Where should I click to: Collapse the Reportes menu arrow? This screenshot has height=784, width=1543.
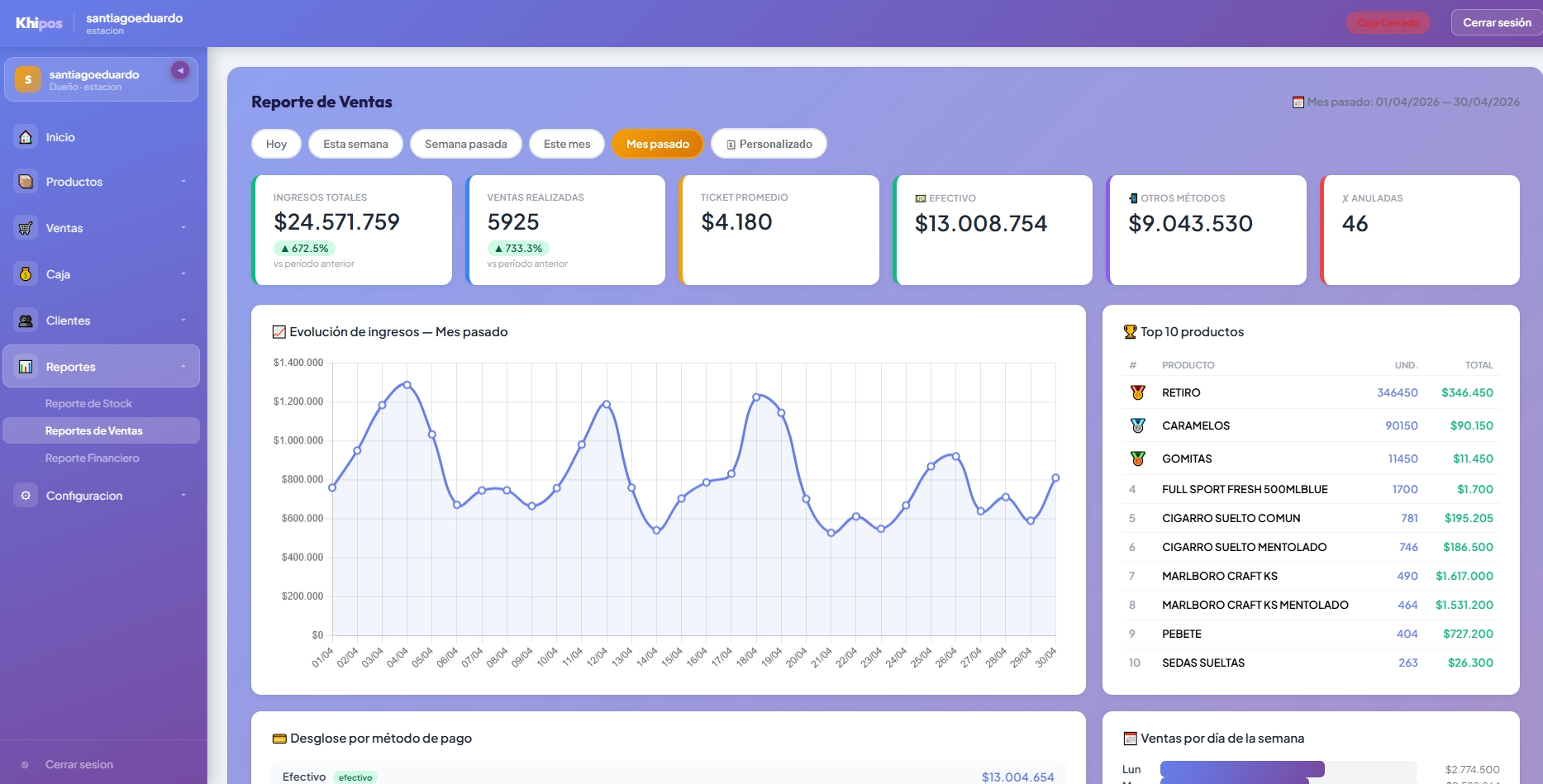[x=183, y=367]
